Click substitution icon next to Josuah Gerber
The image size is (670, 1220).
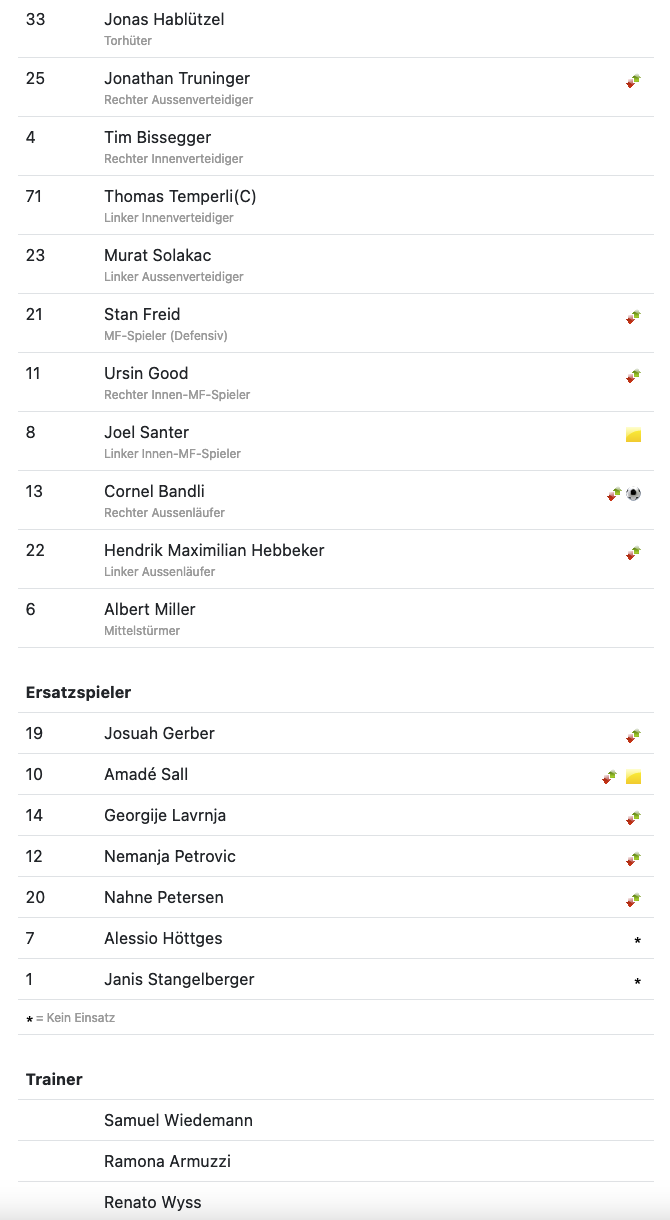pos(633,736)
